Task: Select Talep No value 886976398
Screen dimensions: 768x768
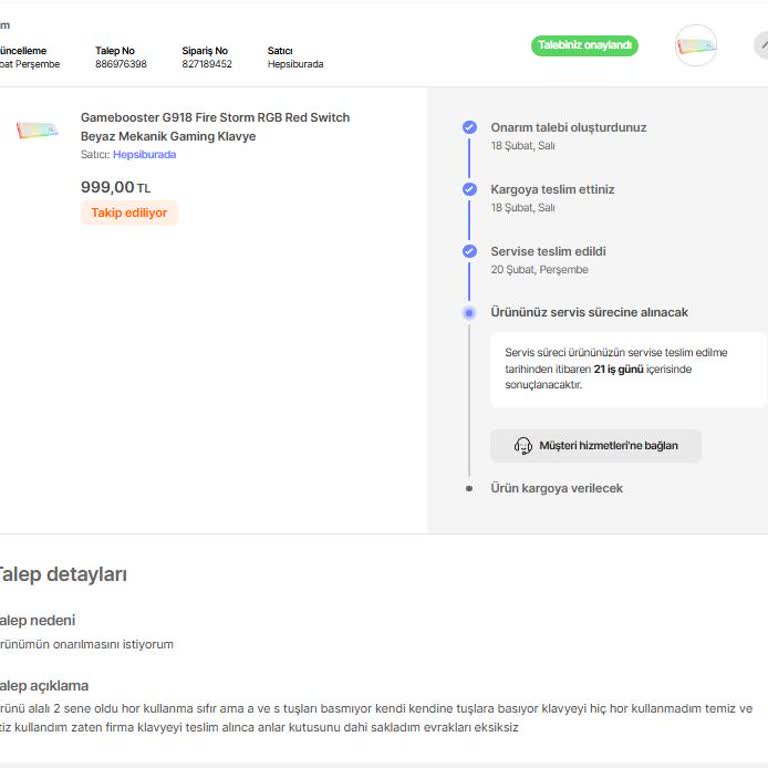Action: 121,64
